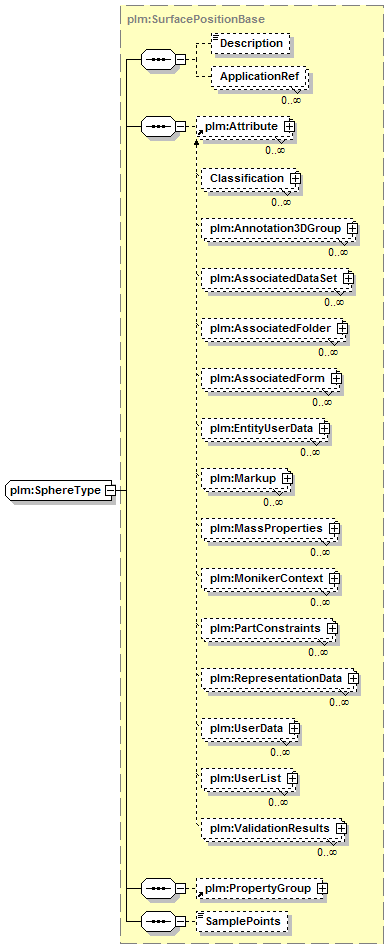Expand the Classification element
This screenshot has height=949, width=389.
point(295,179)
